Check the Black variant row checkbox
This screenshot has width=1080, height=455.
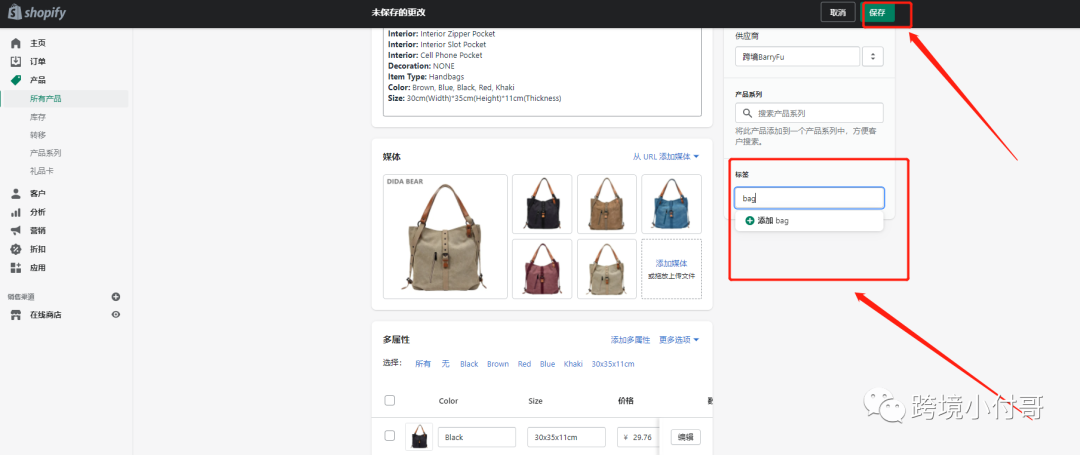point(390,436)
